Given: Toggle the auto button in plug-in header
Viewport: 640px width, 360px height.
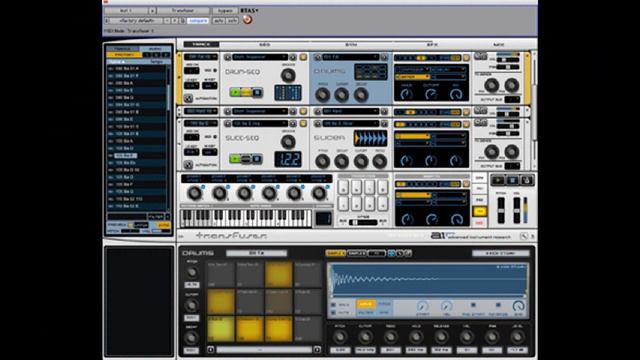Looking at the screenshot, I should [x=218, y=20].
